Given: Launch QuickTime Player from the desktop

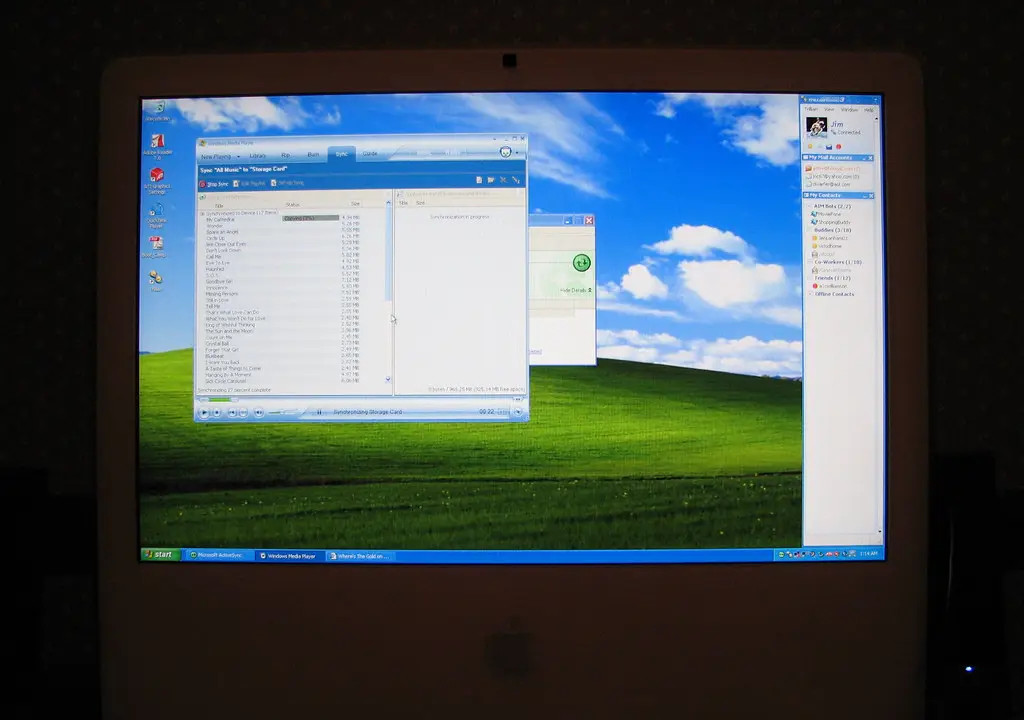Looking at the screenshot, I should 156,214.
